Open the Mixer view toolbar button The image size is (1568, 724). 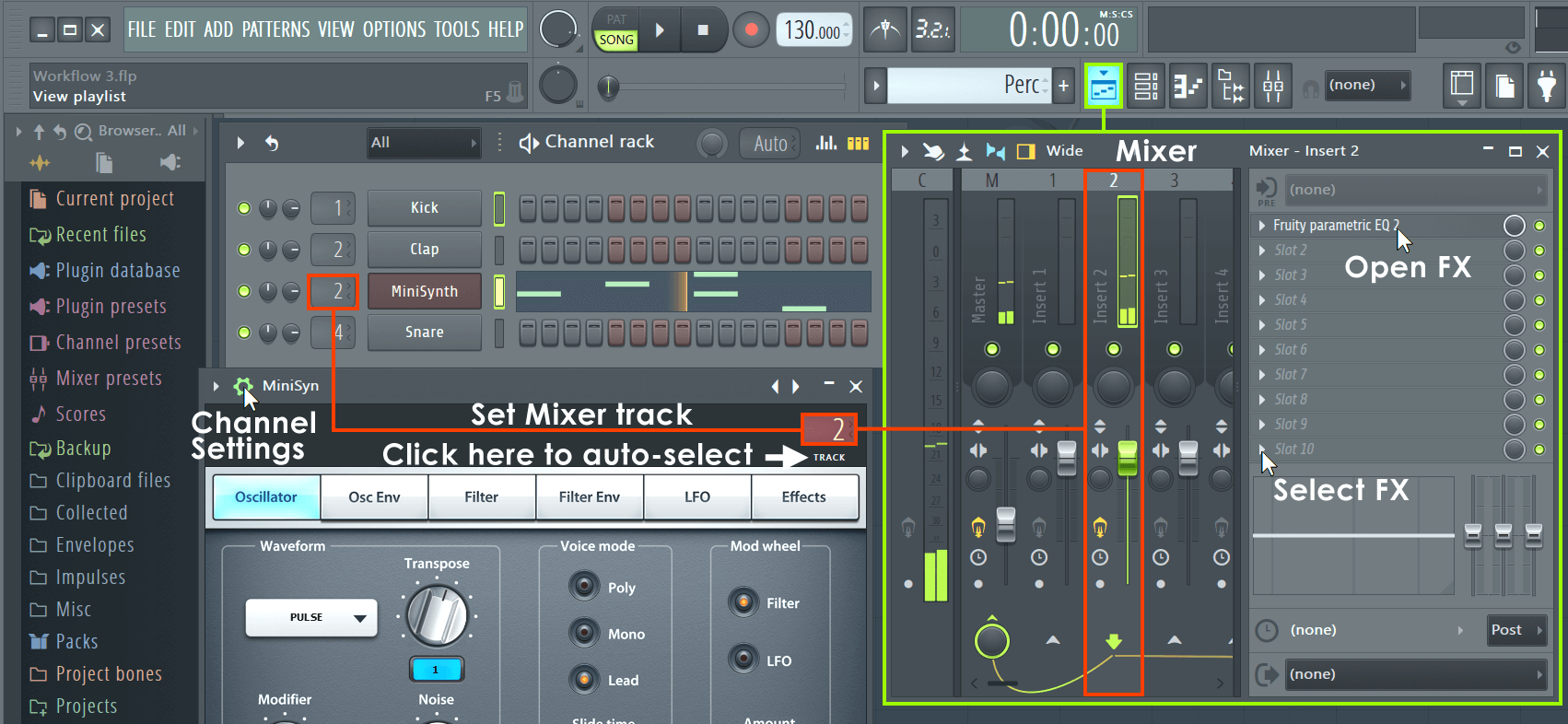pyautogui.click(x=1273, y=87)
